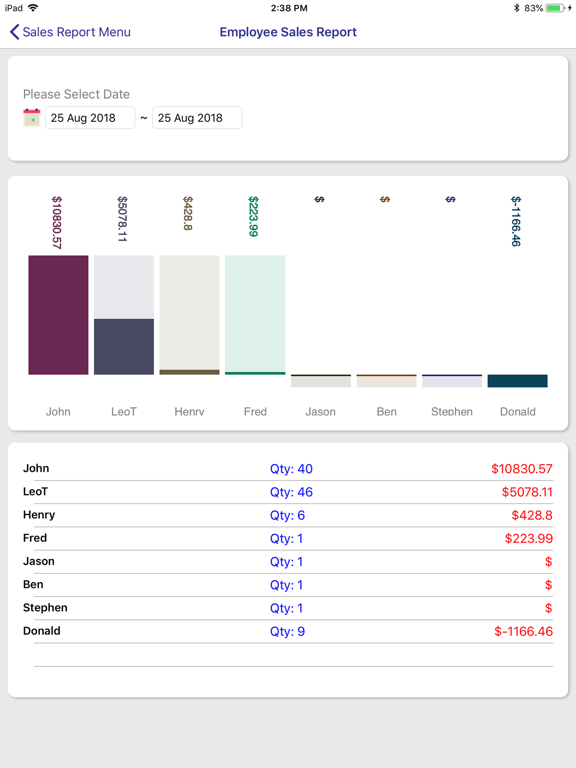This screenshot has height=768, width=576.
Task: Tap John's maroon sales bar
Action: 58,315
